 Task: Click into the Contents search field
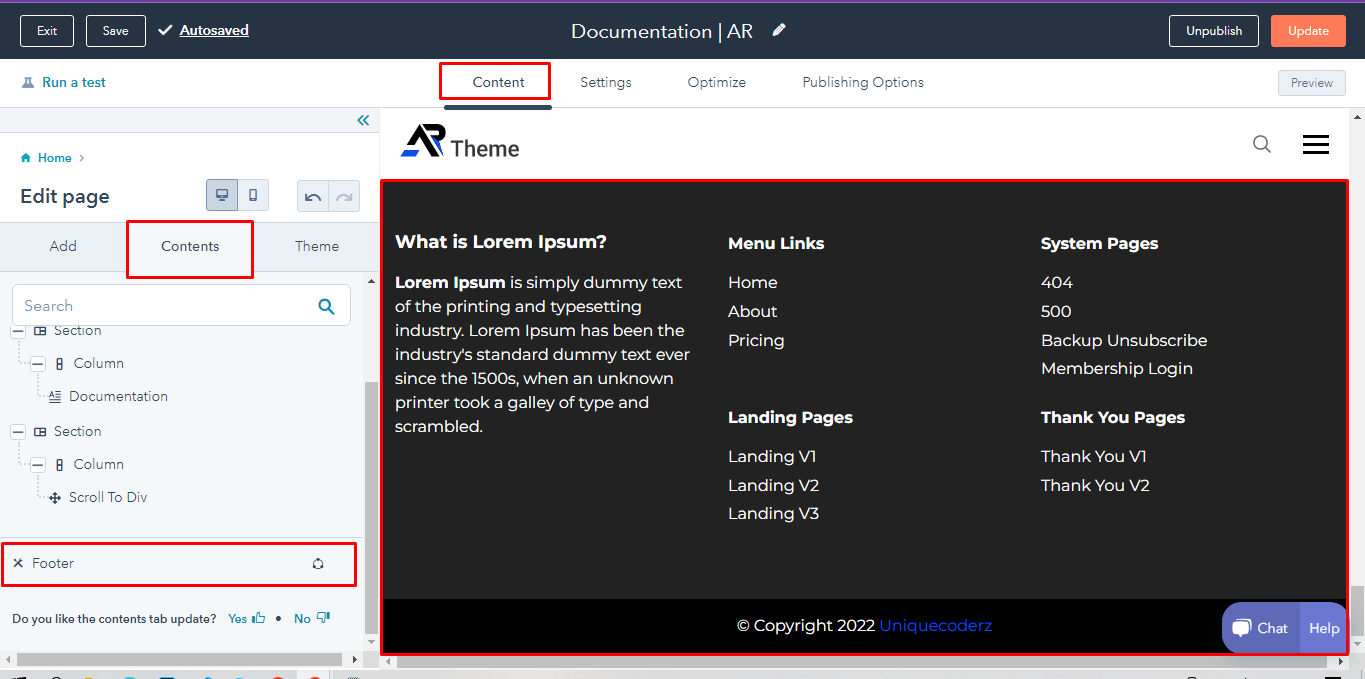click(x=160, y=306)
